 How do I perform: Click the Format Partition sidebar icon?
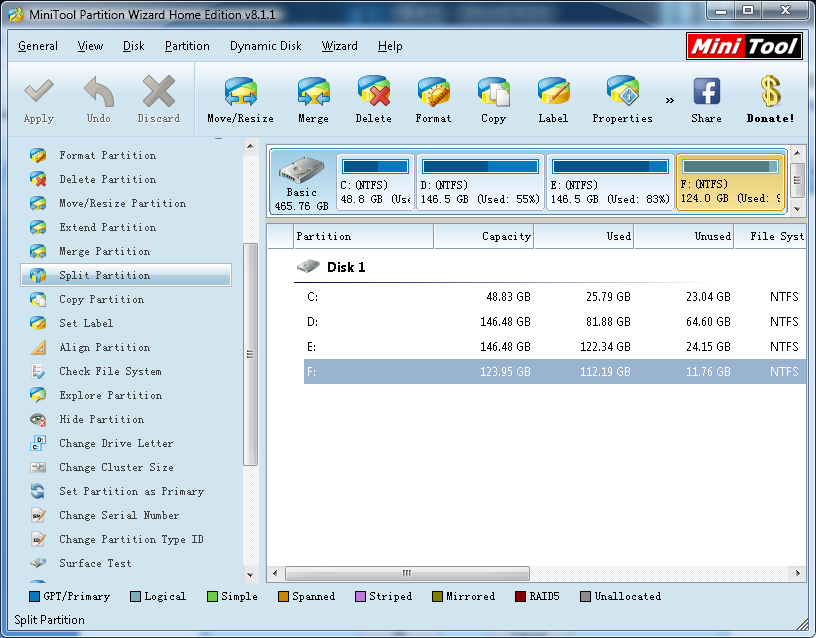click(x=38, y=155)
